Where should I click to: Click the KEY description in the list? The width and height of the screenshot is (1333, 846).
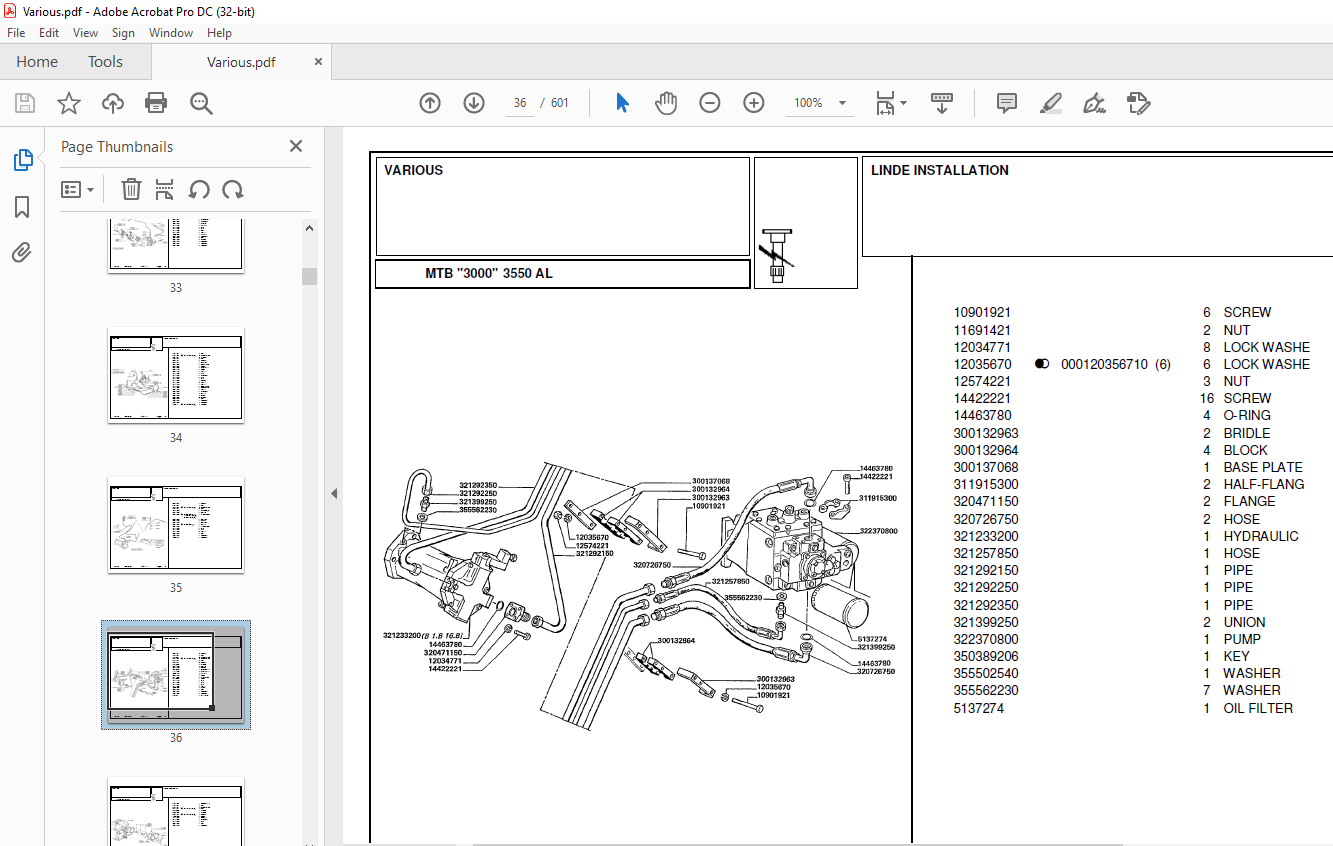[x=1237, y=656]
